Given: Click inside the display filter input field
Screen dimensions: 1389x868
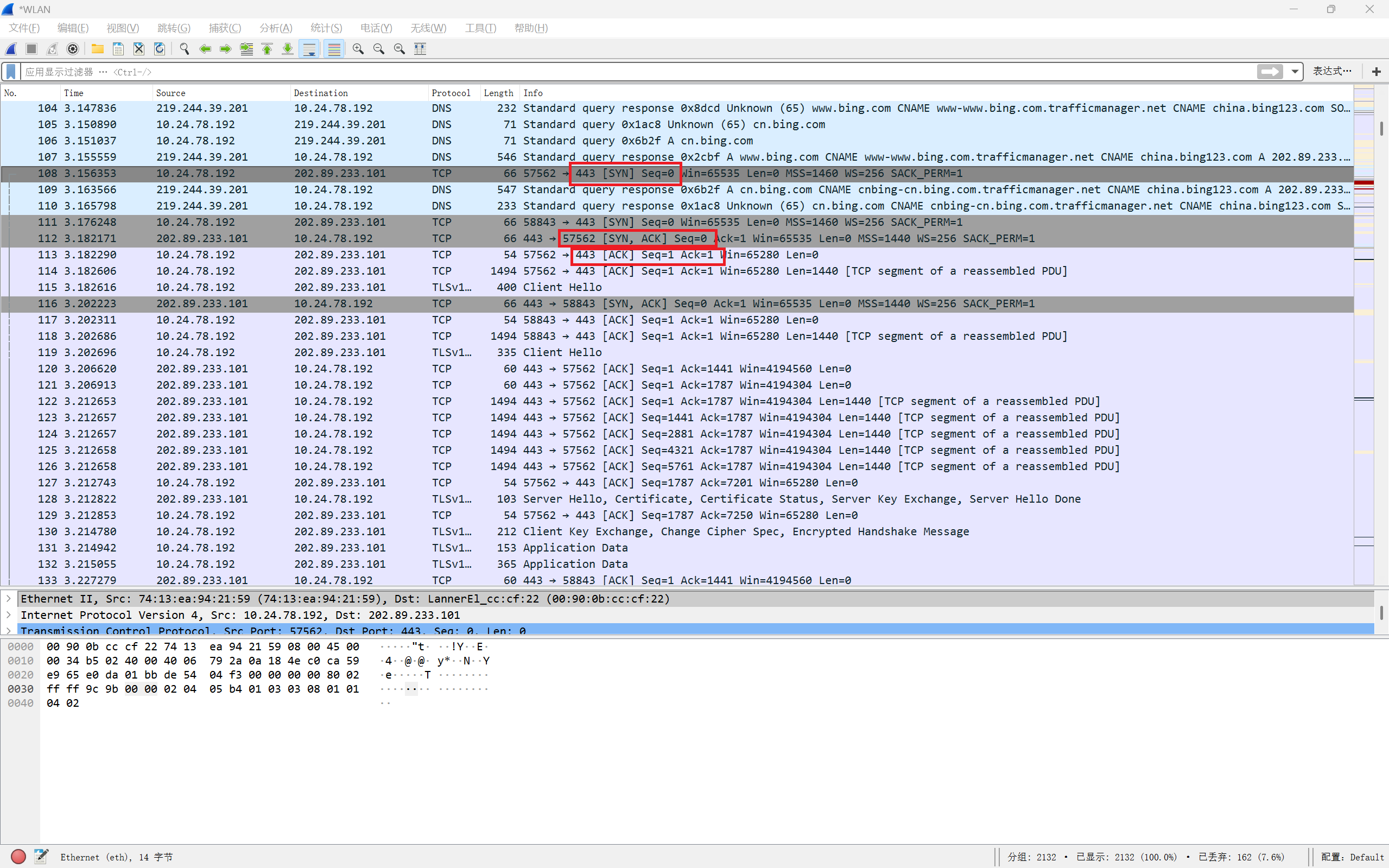Looking at the screenshot, I should tap(631, 72).
